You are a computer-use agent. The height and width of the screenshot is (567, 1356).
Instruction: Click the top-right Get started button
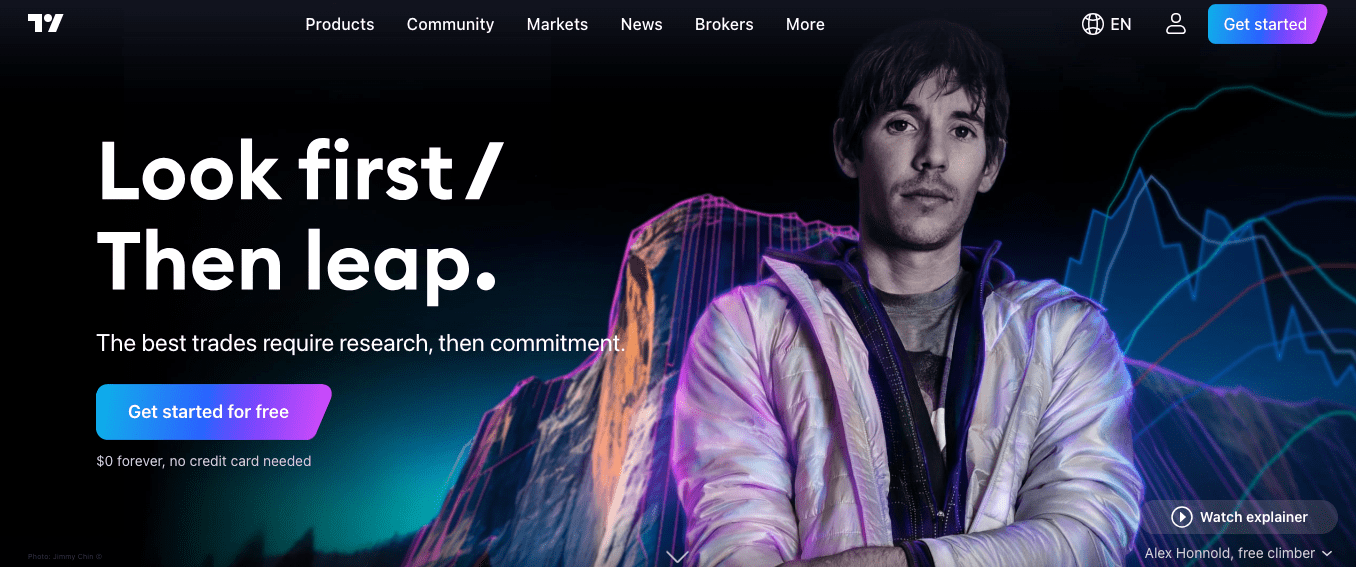point(1266,24)
